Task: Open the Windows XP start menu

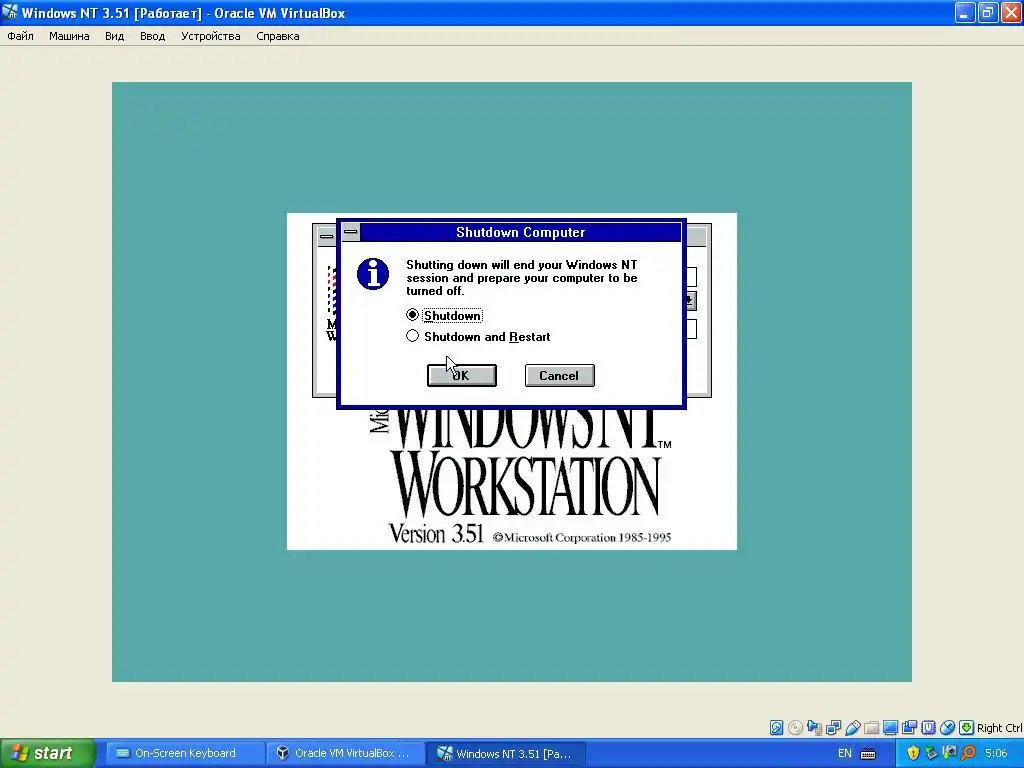Action: (47, 753)
